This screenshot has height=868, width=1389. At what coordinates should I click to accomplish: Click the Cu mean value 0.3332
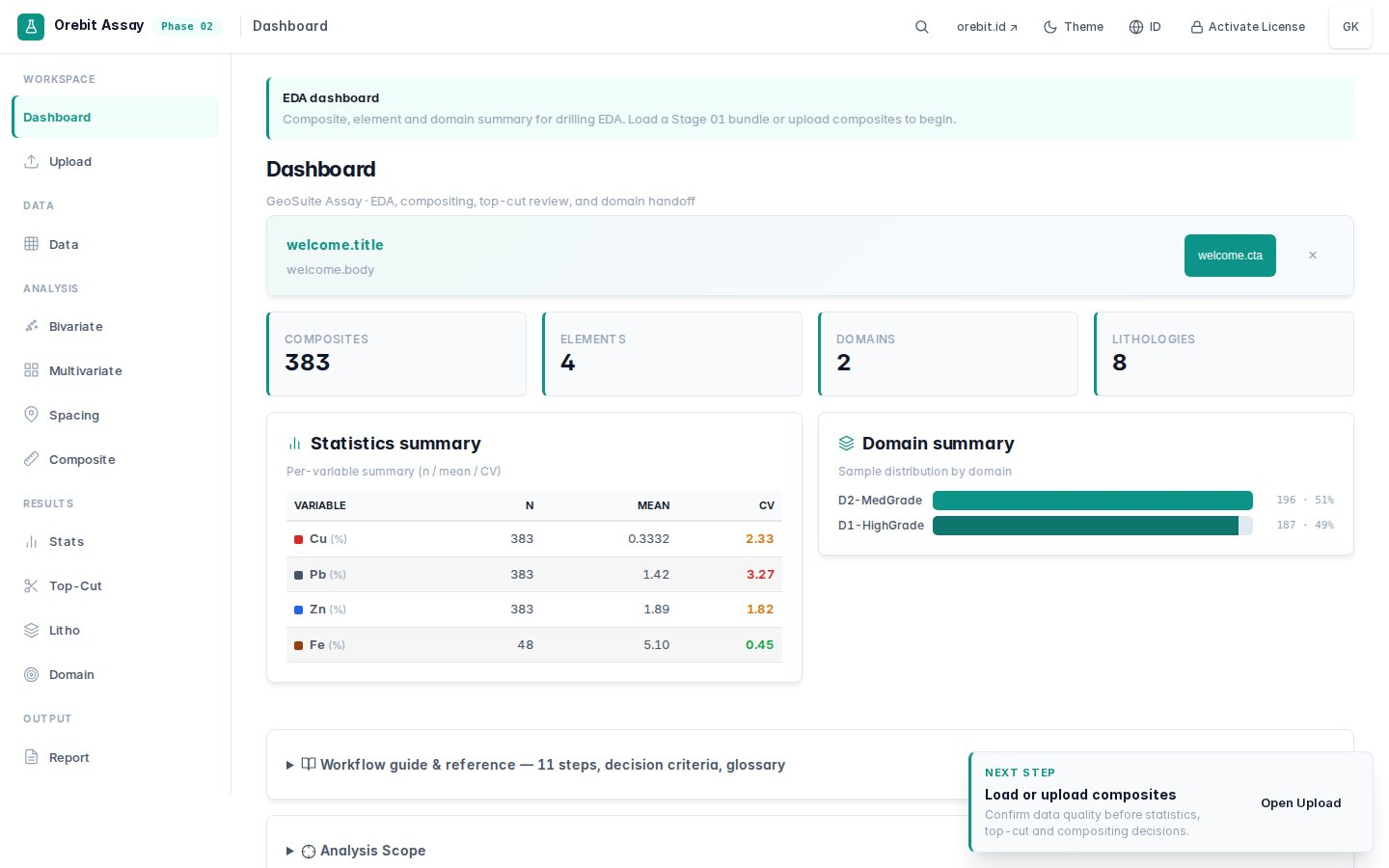tap(648, 538)
